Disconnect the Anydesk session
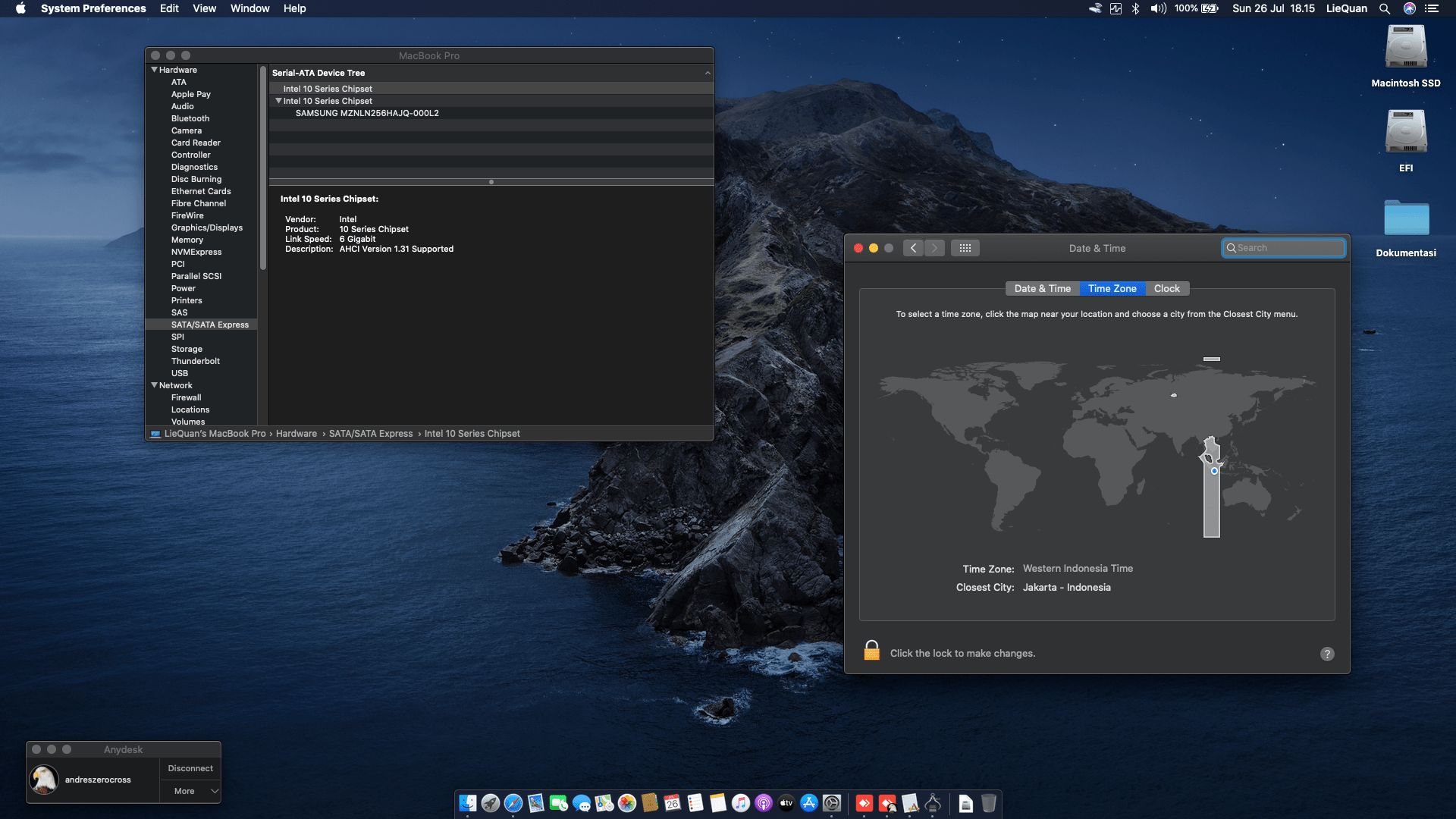Image resolution: width=1456 pixels, height=819 pixels. (x=190, y=768)
